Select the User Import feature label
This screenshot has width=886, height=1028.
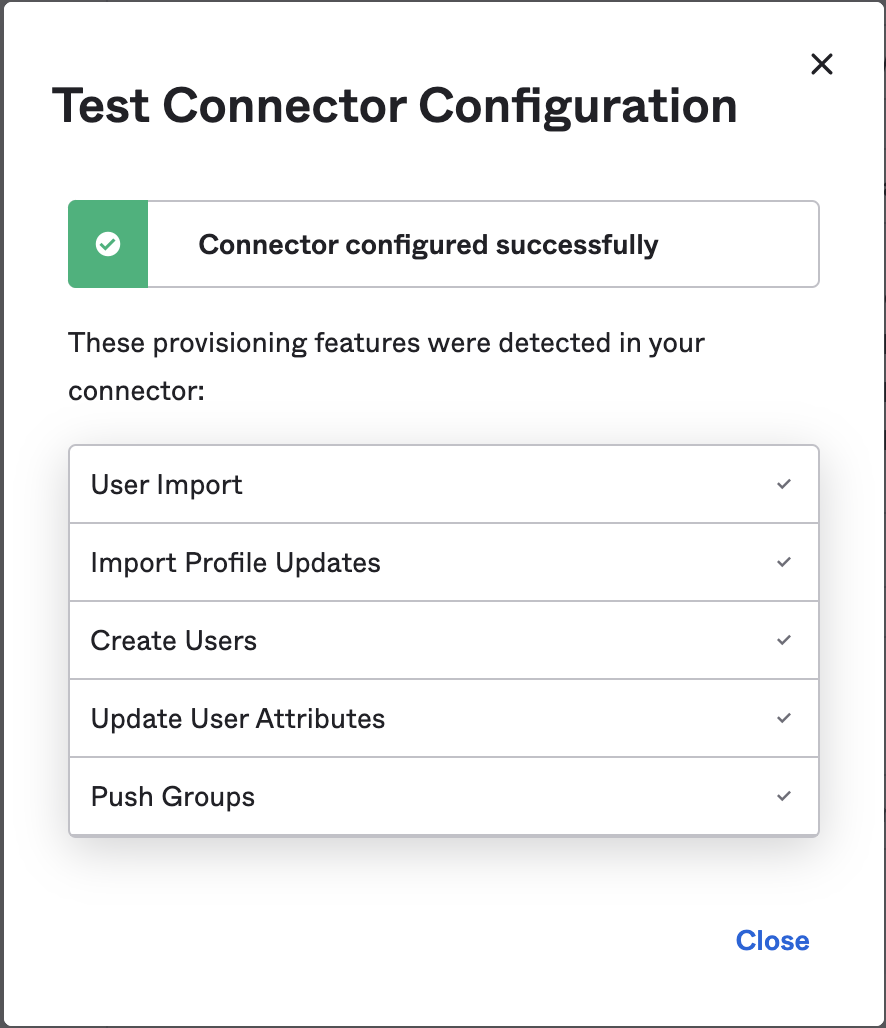[x=167, y=485]
